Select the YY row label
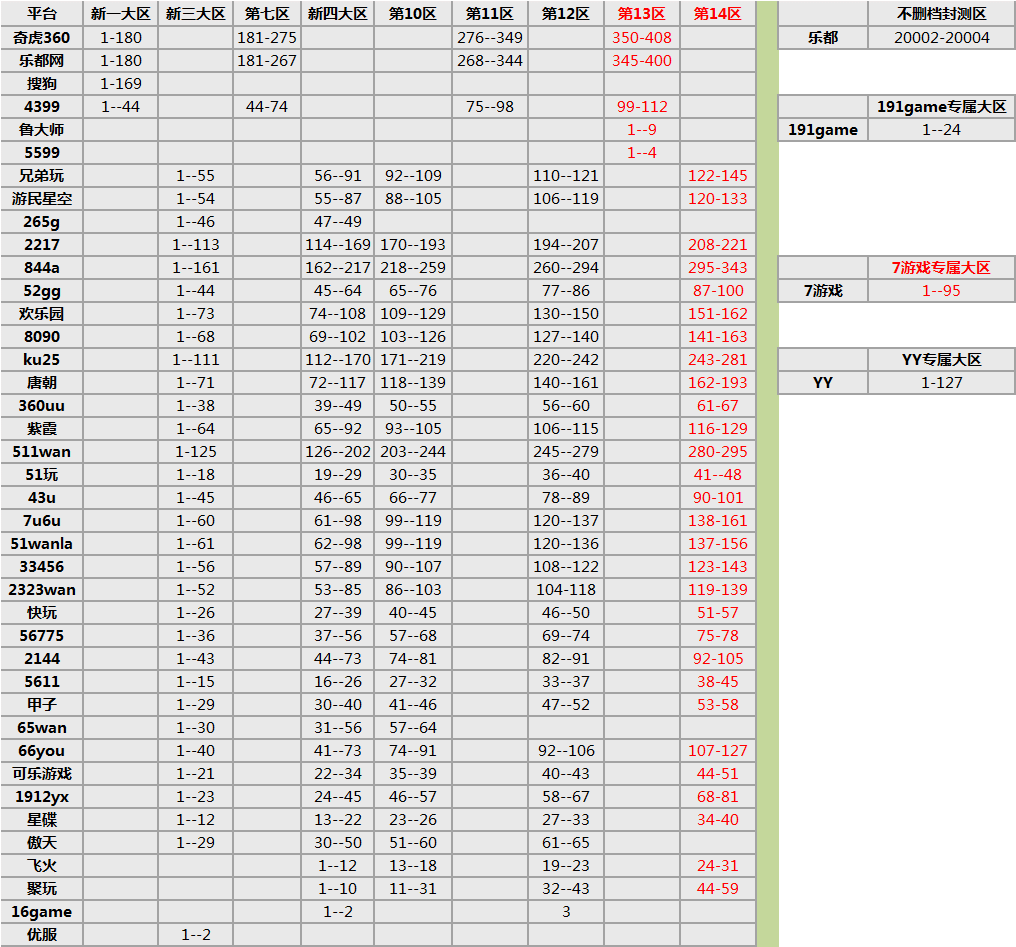Viewport: 1016px width, 947px height. coord(823,383)
